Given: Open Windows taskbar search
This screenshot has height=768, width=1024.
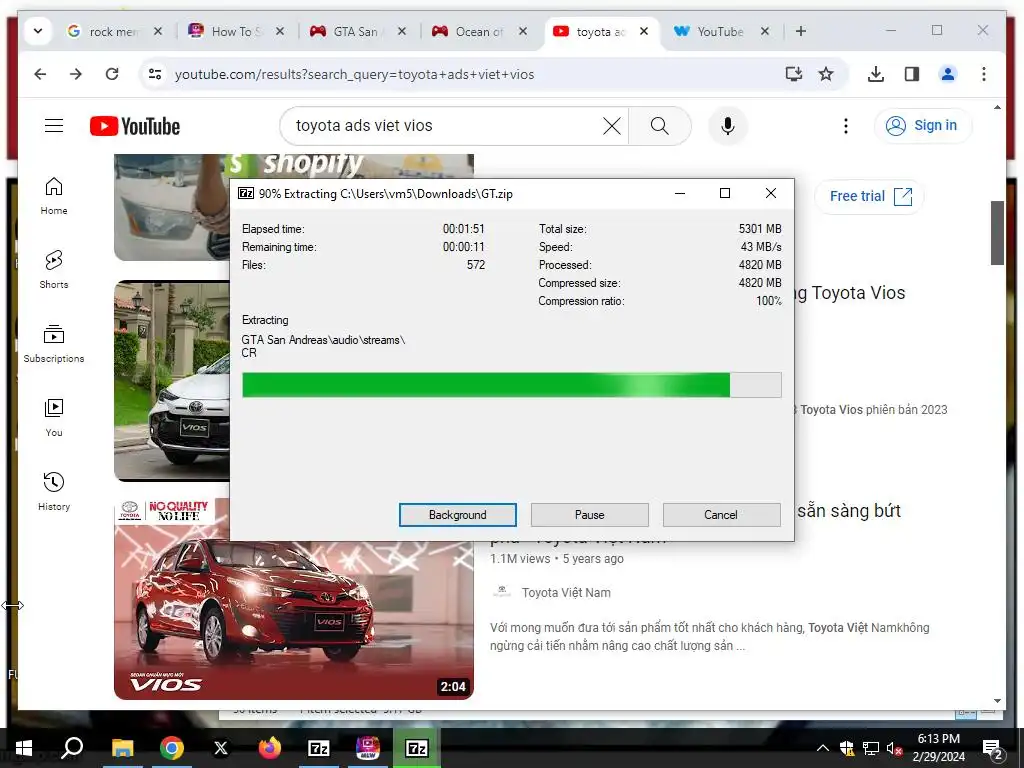Looking at the screenshot, I should pos(72,748).
